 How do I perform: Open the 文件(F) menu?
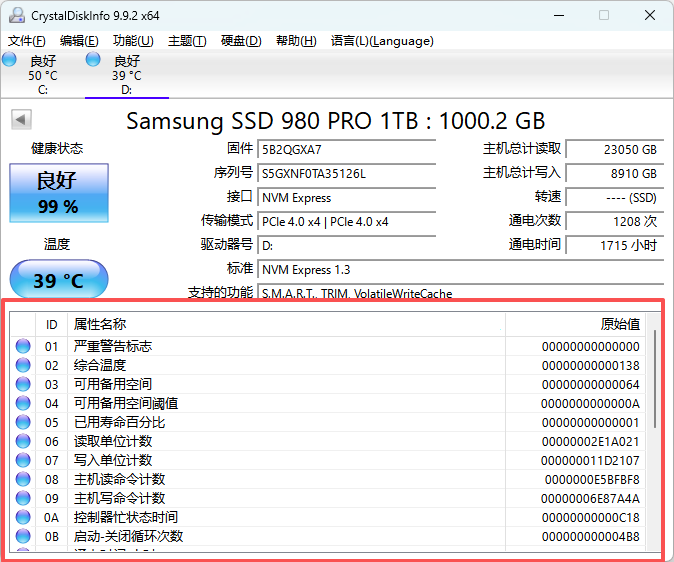click(27, 41)
